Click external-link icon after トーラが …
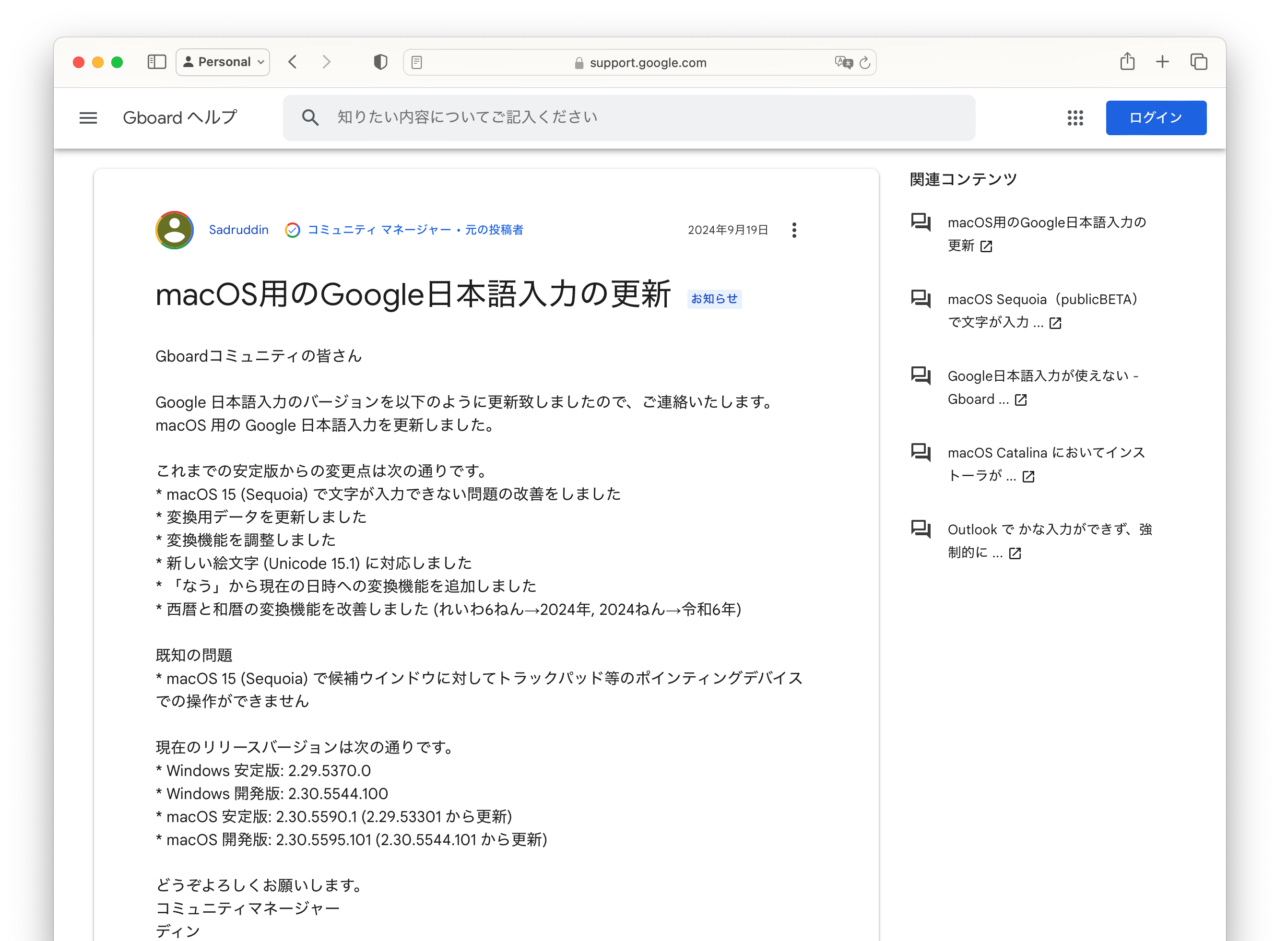Screen dimensions: 1280x941 pos(1028,477)
